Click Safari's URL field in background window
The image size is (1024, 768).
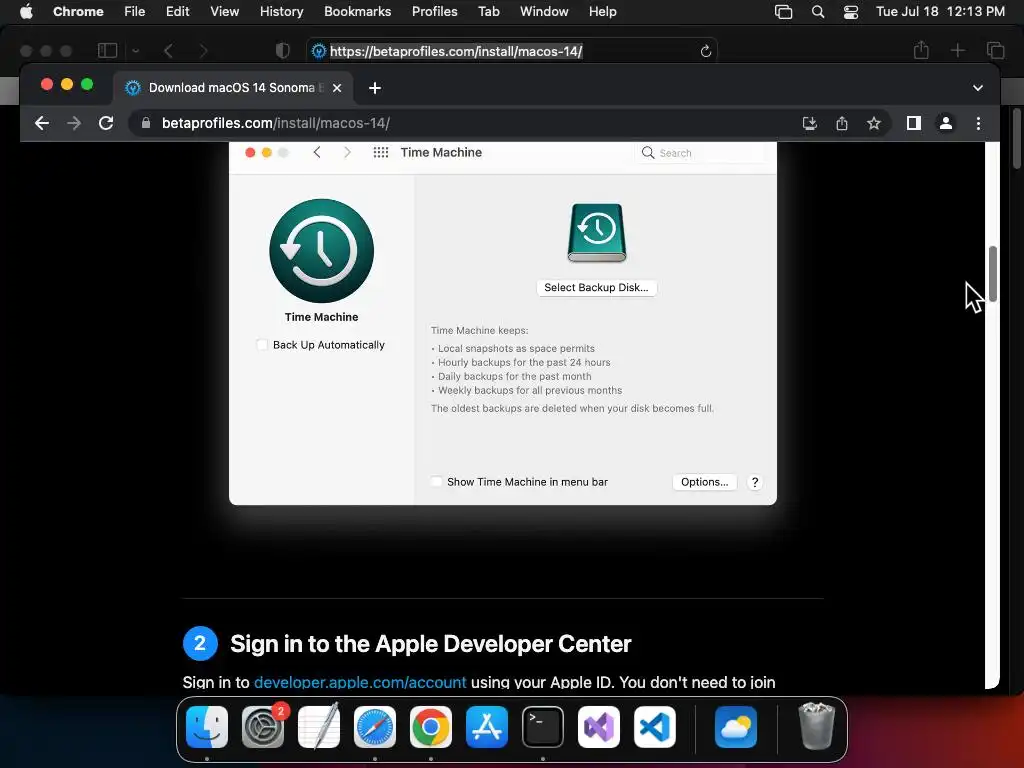tap(511, 51)
